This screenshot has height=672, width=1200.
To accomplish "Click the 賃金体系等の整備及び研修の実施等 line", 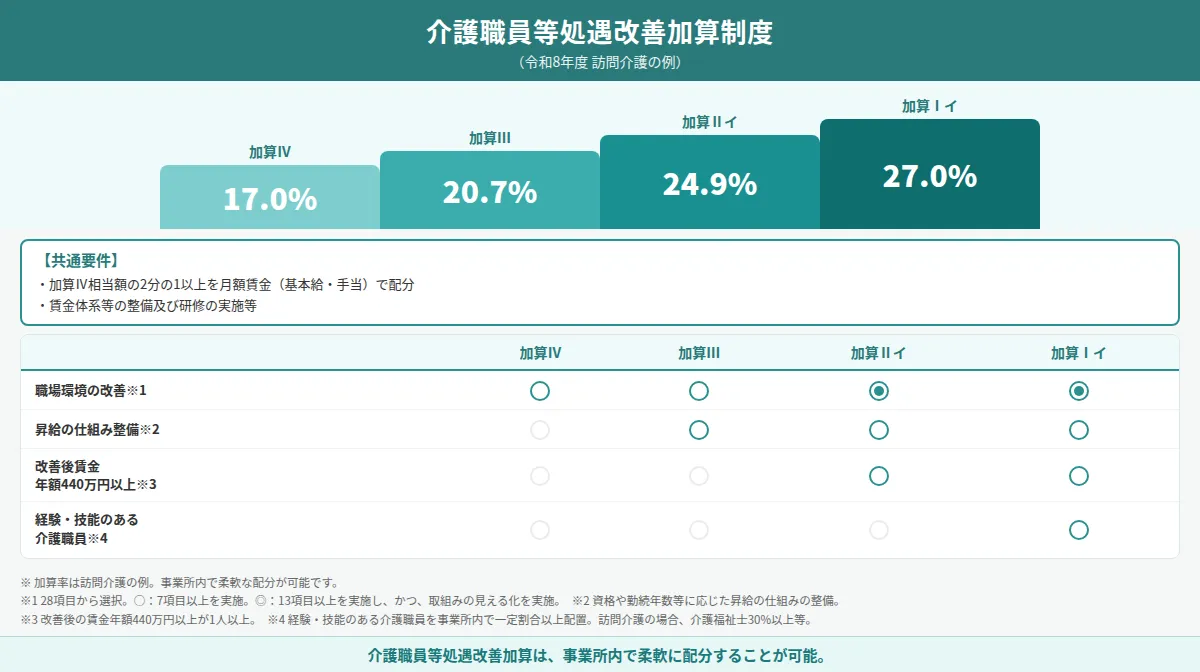I will pos(147,306).
